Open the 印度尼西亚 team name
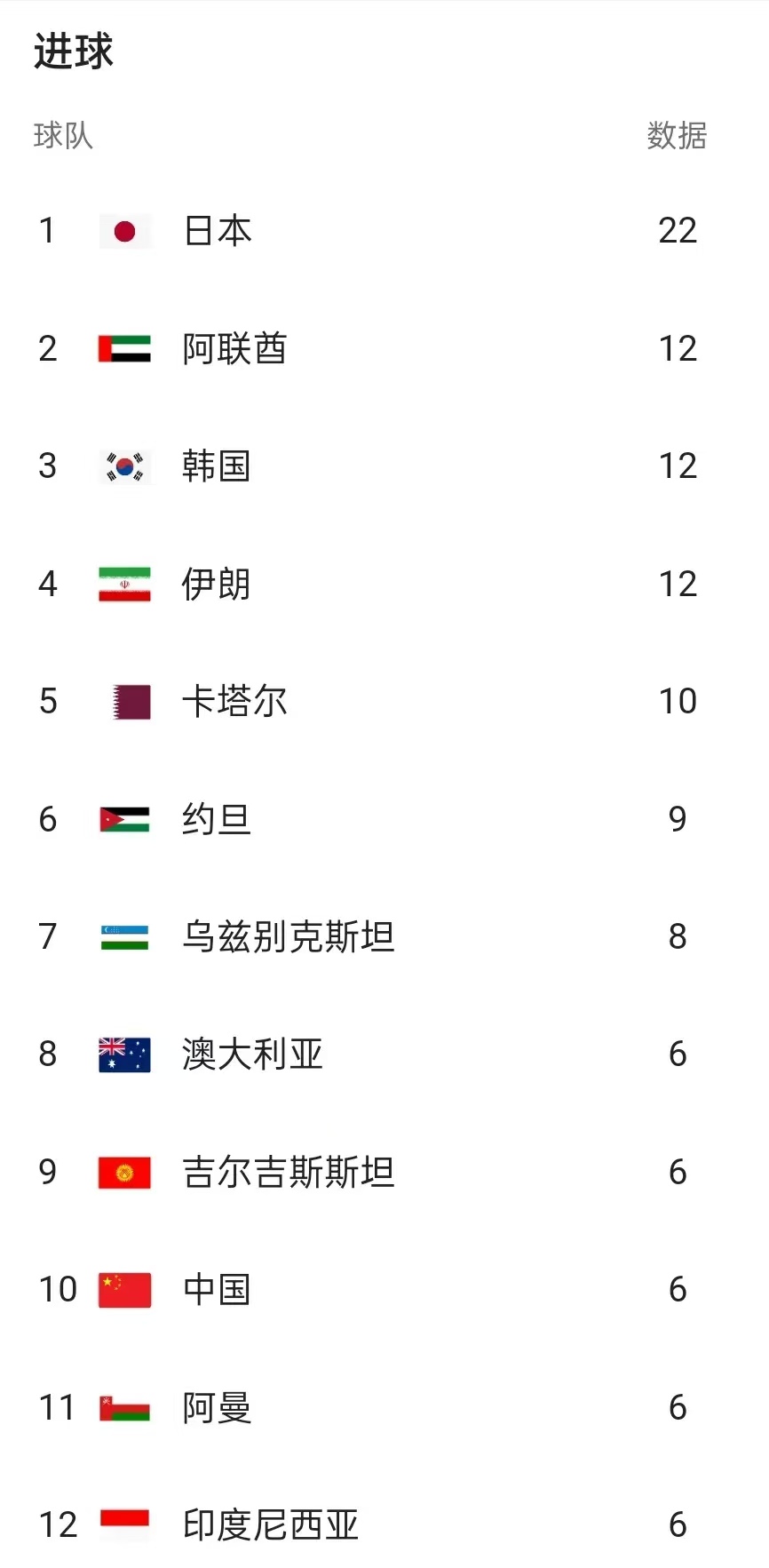The height and width of the screenshot is (1568, 769). pyautogui.click(x=271, y=1525)
